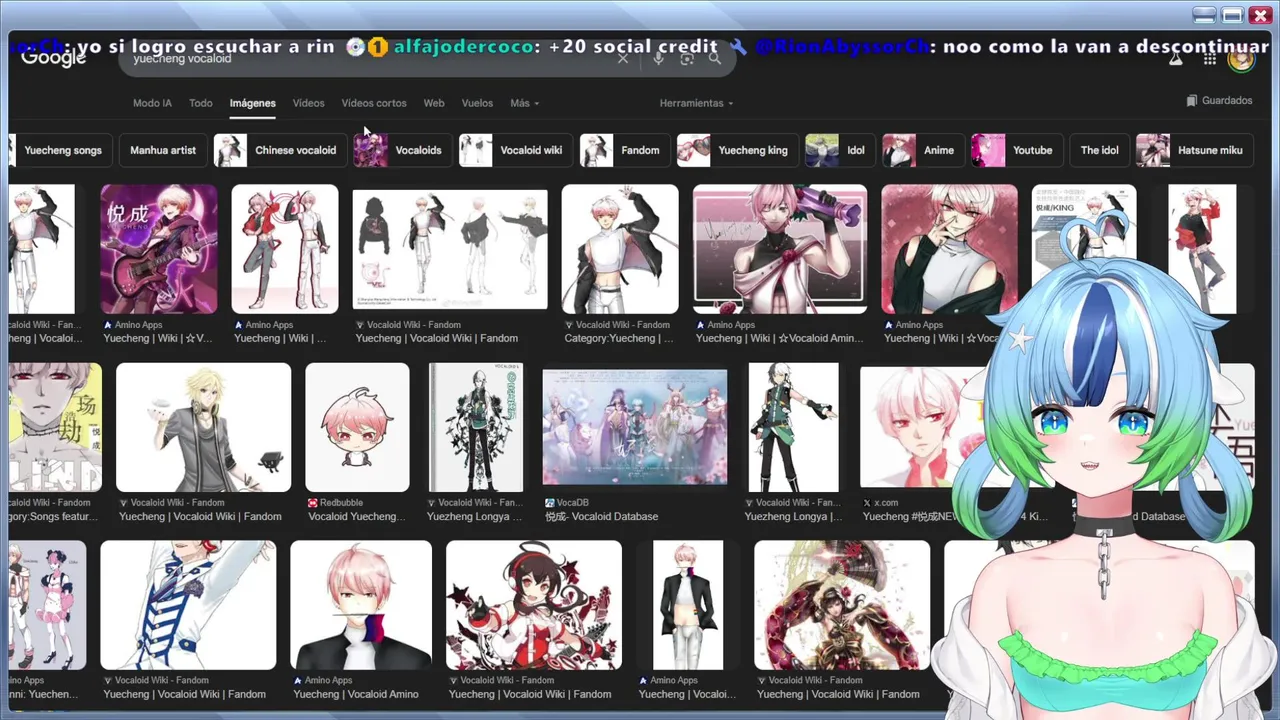Open Google Lens image search icon
The height and width of the screenshot is (720, 1280).
pyautogui.click(x=687, y=59)
